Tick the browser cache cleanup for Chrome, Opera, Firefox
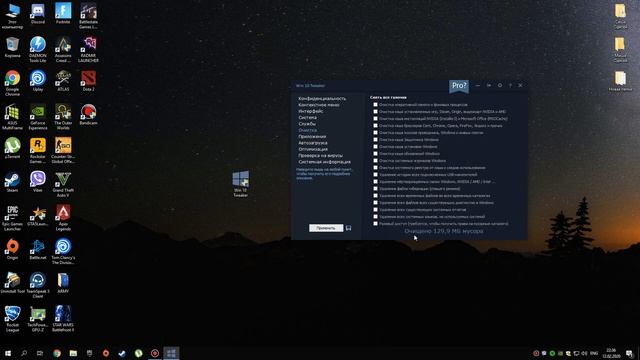The height and width of the screenshot is (360, 640). (376, 126)
